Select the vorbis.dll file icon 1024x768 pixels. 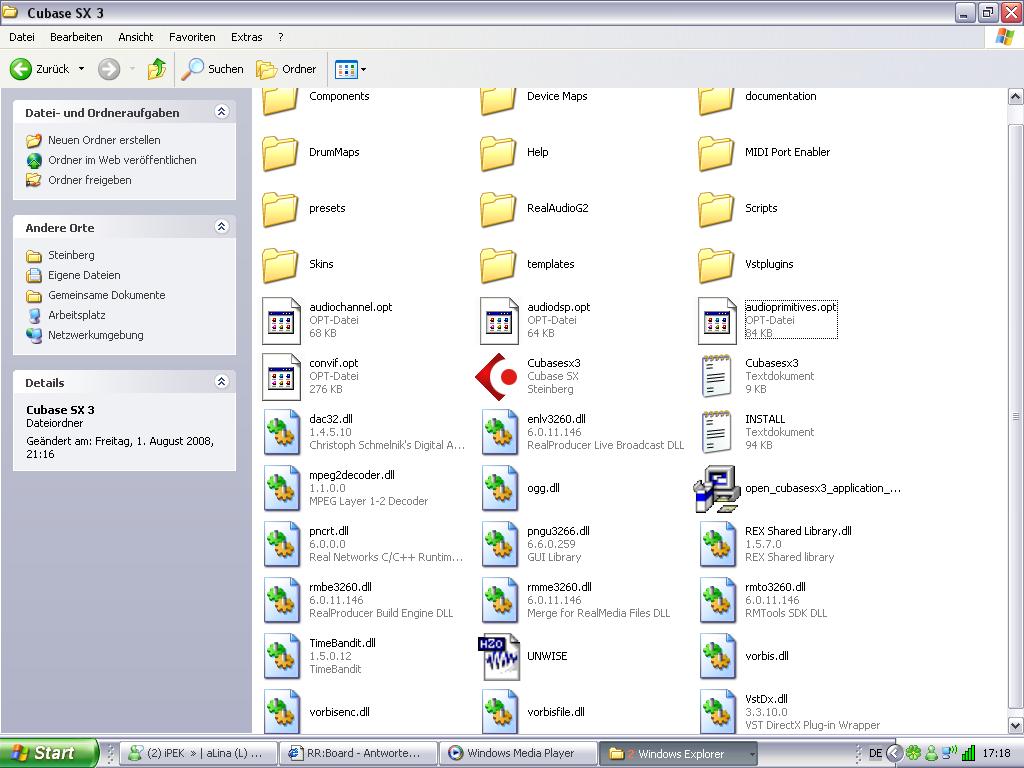click(718, 656)
